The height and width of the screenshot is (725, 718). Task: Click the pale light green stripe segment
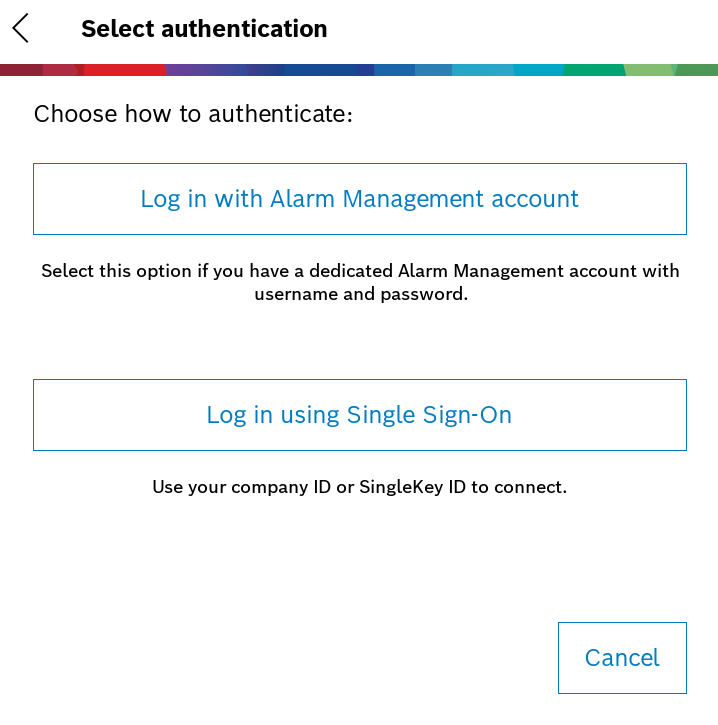click(650, 70)
